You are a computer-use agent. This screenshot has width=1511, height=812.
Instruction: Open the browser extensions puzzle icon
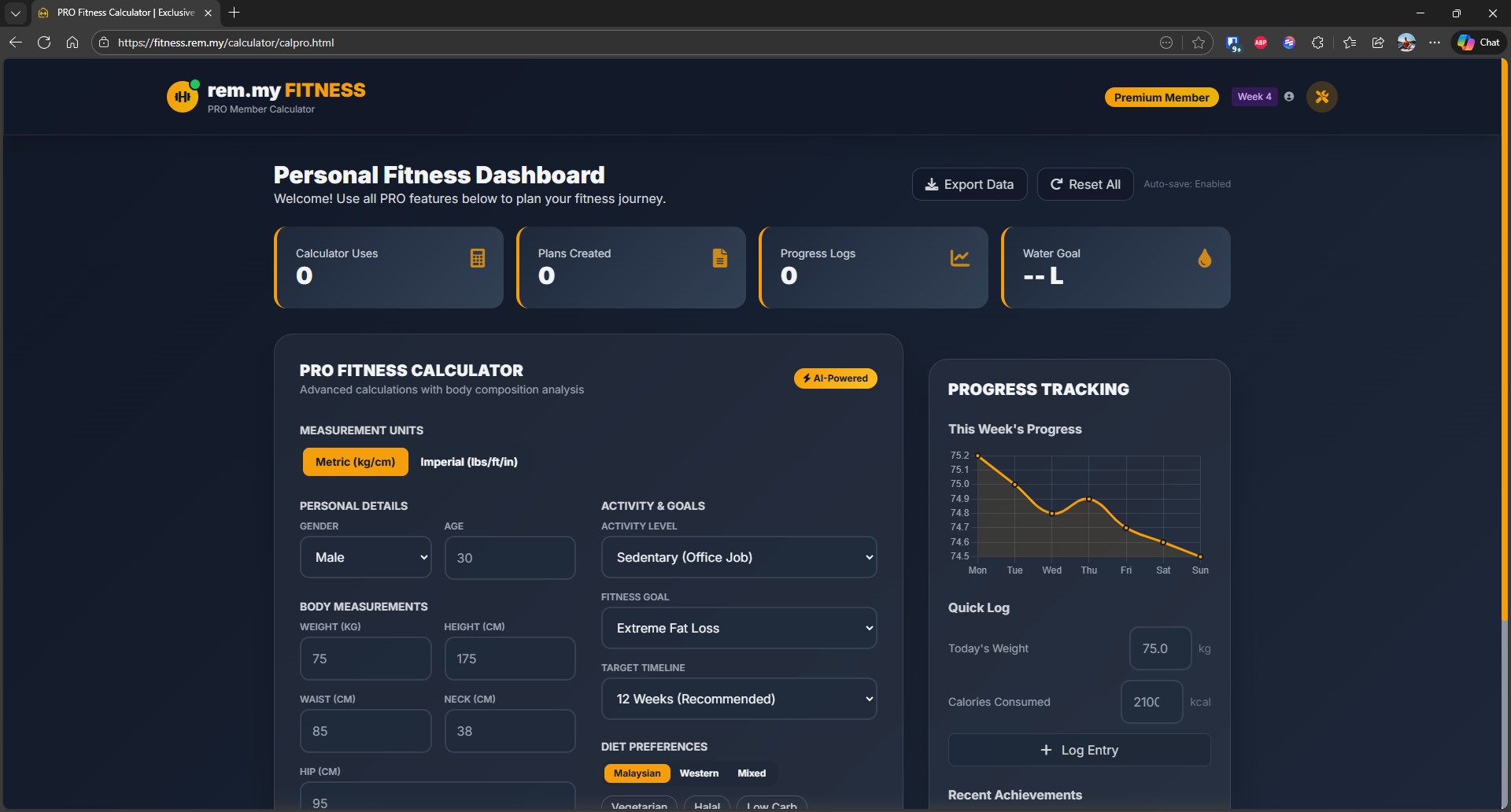(1317, 42)
